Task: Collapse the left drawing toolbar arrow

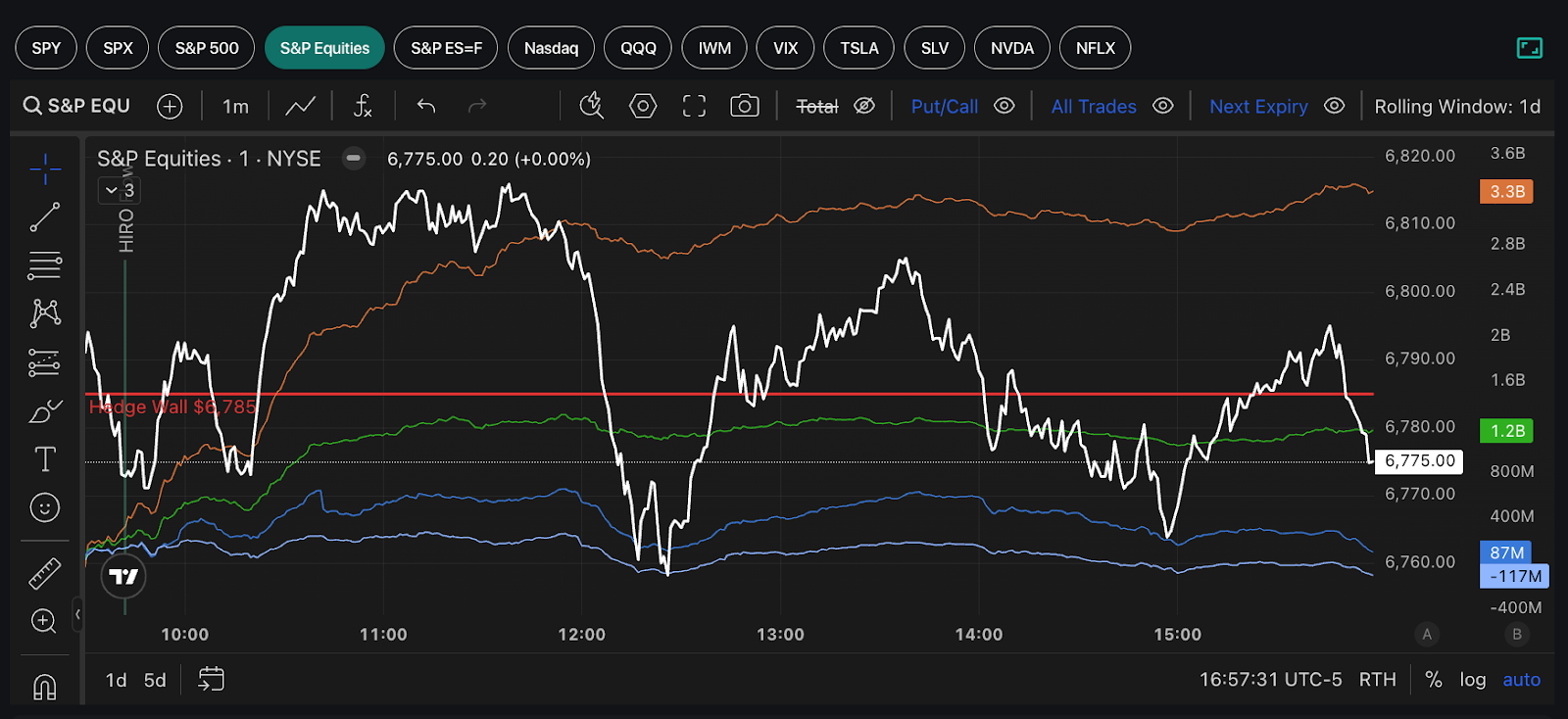Action: [x=77, y=615]
